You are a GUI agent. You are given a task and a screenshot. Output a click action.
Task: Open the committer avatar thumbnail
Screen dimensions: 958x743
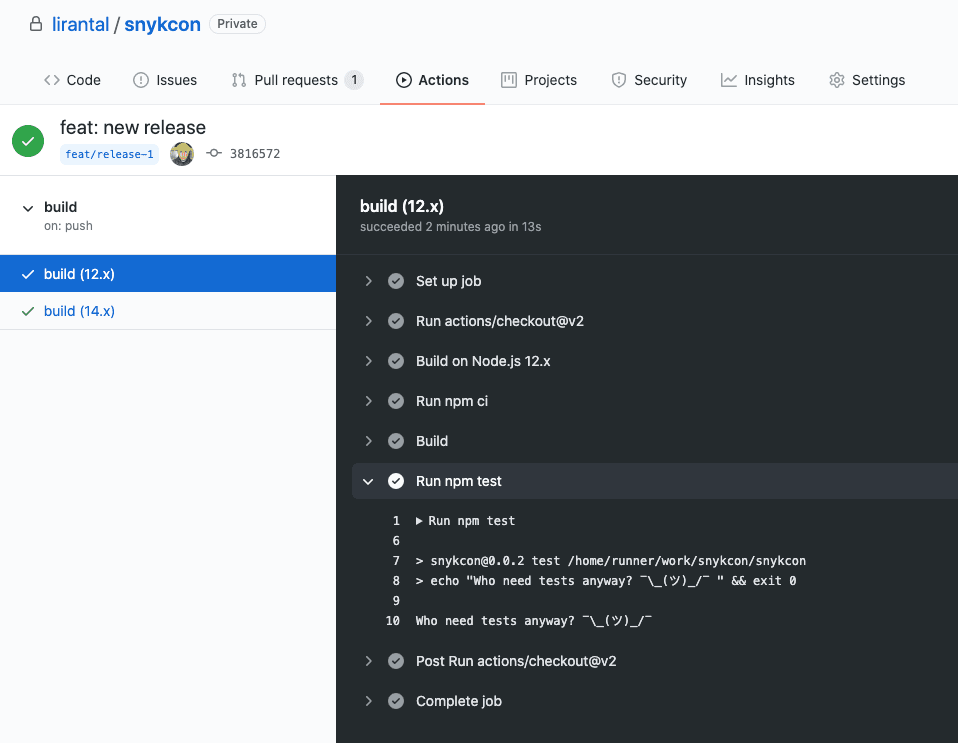point(182,154)
